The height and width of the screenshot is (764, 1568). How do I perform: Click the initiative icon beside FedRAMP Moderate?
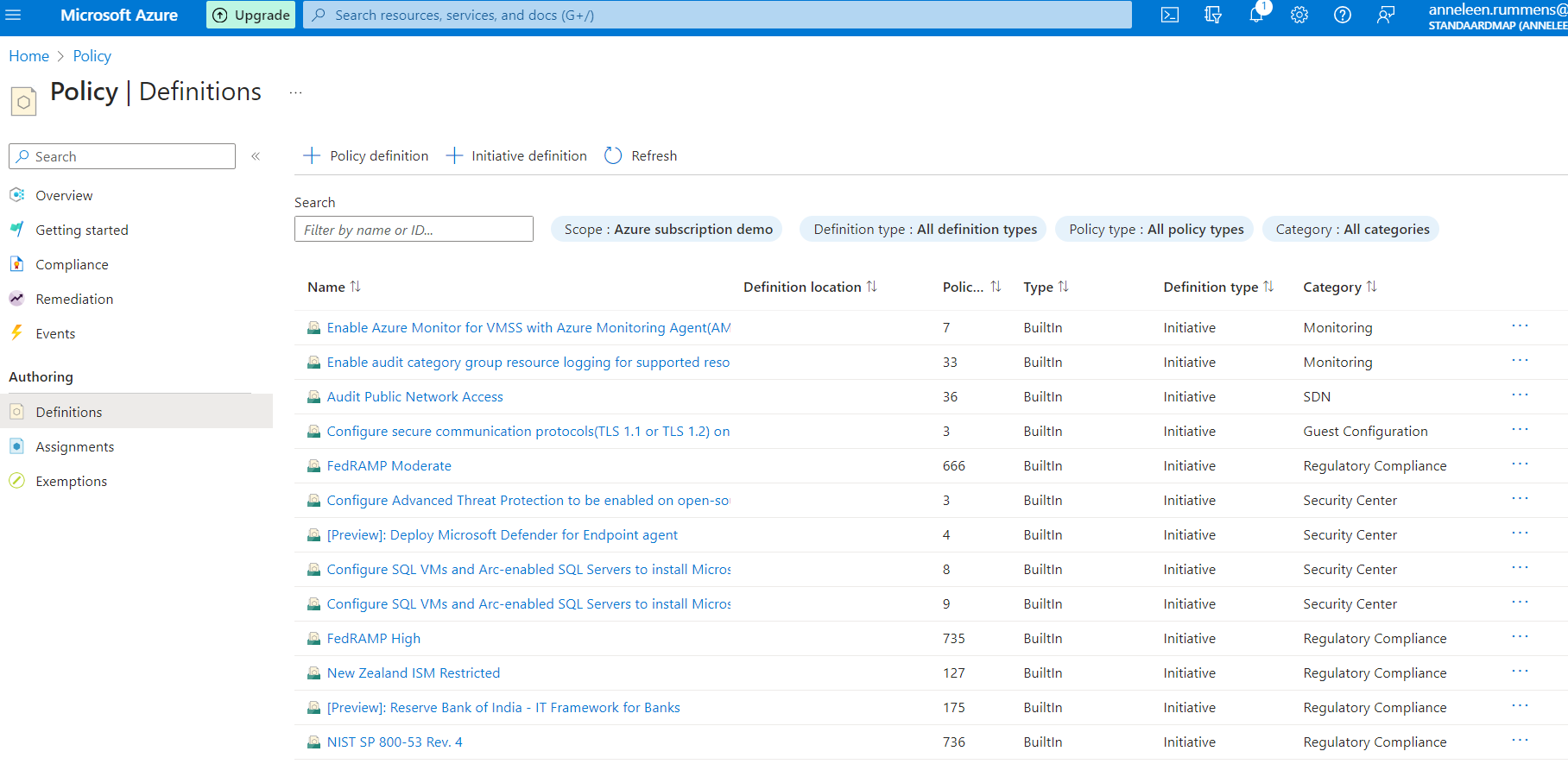tap(314, 466)
